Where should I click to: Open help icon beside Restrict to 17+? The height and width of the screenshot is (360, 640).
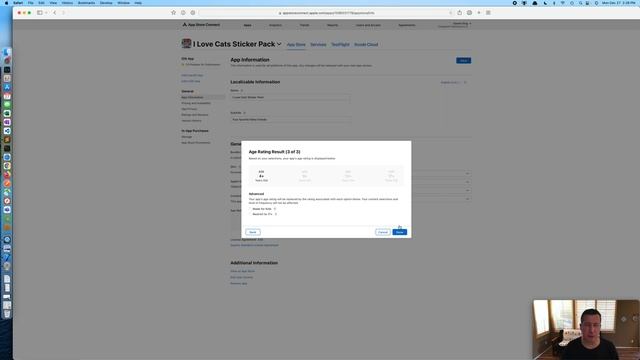(x=276, y=214)
